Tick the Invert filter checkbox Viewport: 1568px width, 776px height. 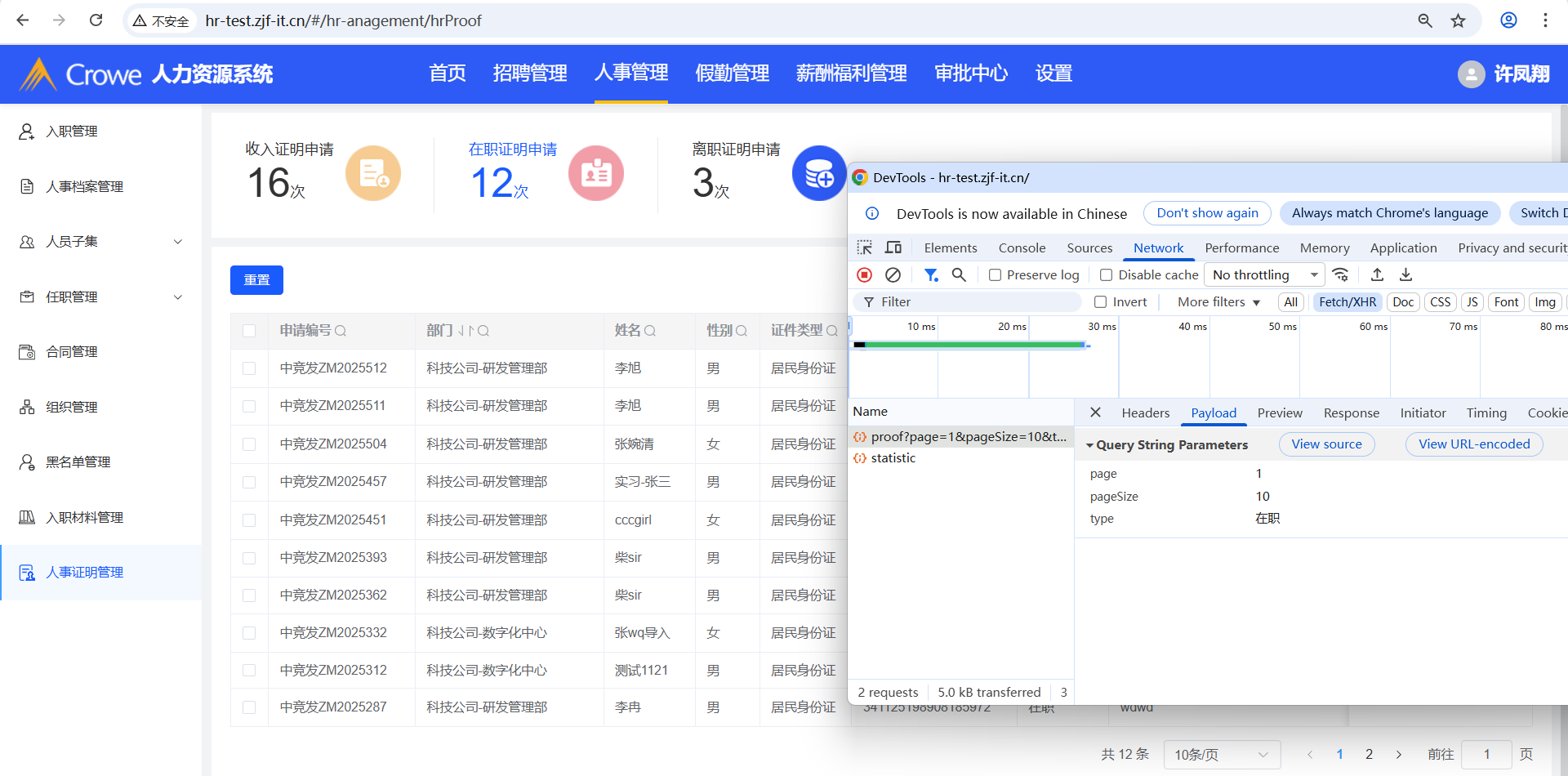pos(1100,302)
